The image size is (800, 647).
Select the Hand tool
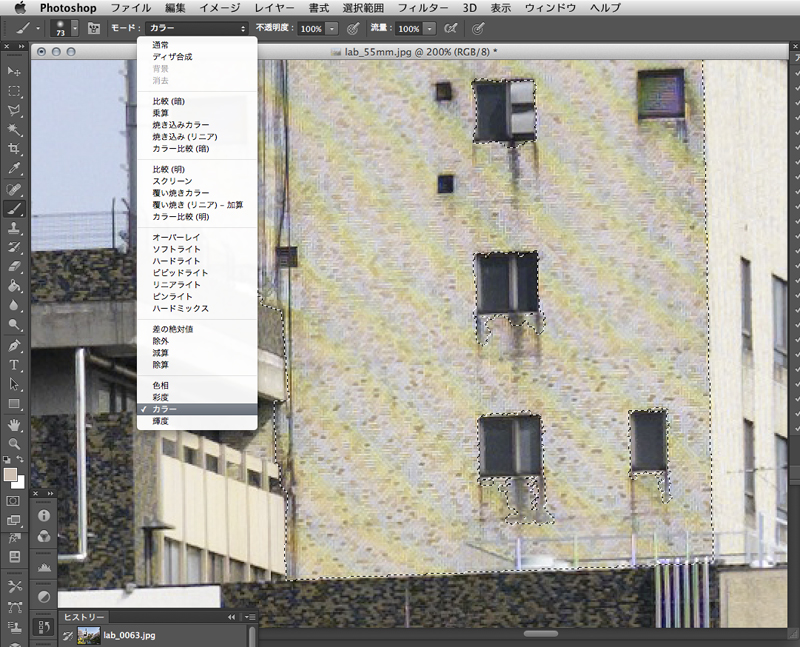point(15,424)
